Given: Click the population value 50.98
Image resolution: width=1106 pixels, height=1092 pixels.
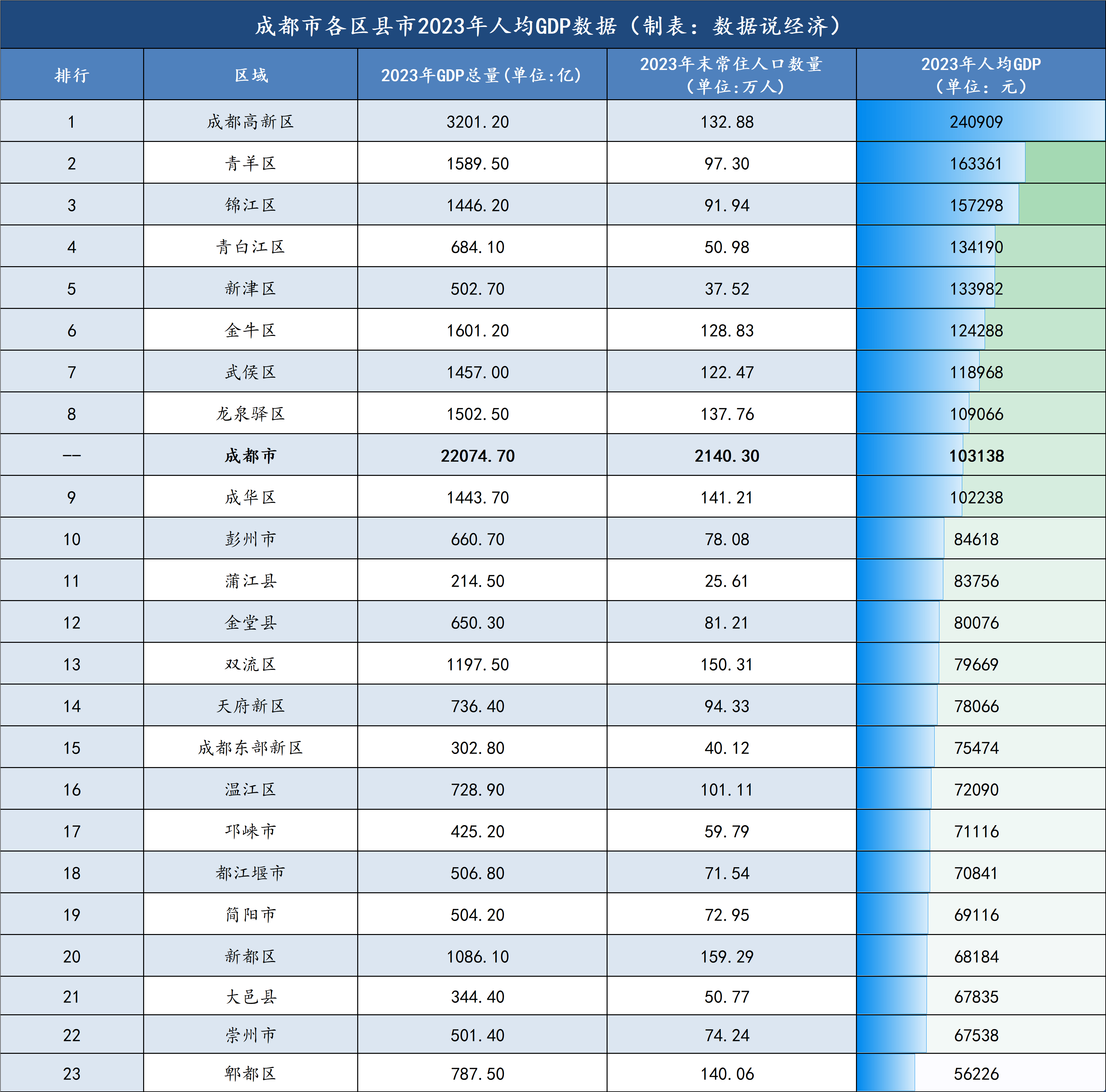Looking at the screenshot, I should 727,247.
